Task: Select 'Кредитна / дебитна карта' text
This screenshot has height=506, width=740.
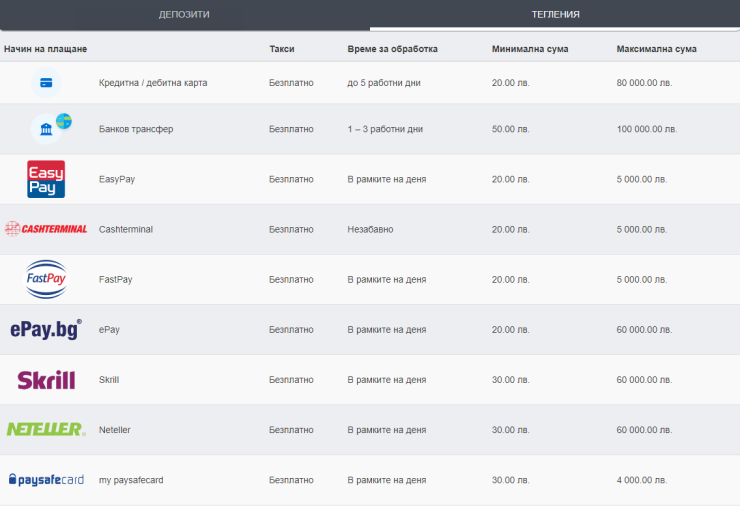Action: click(153, 83)
